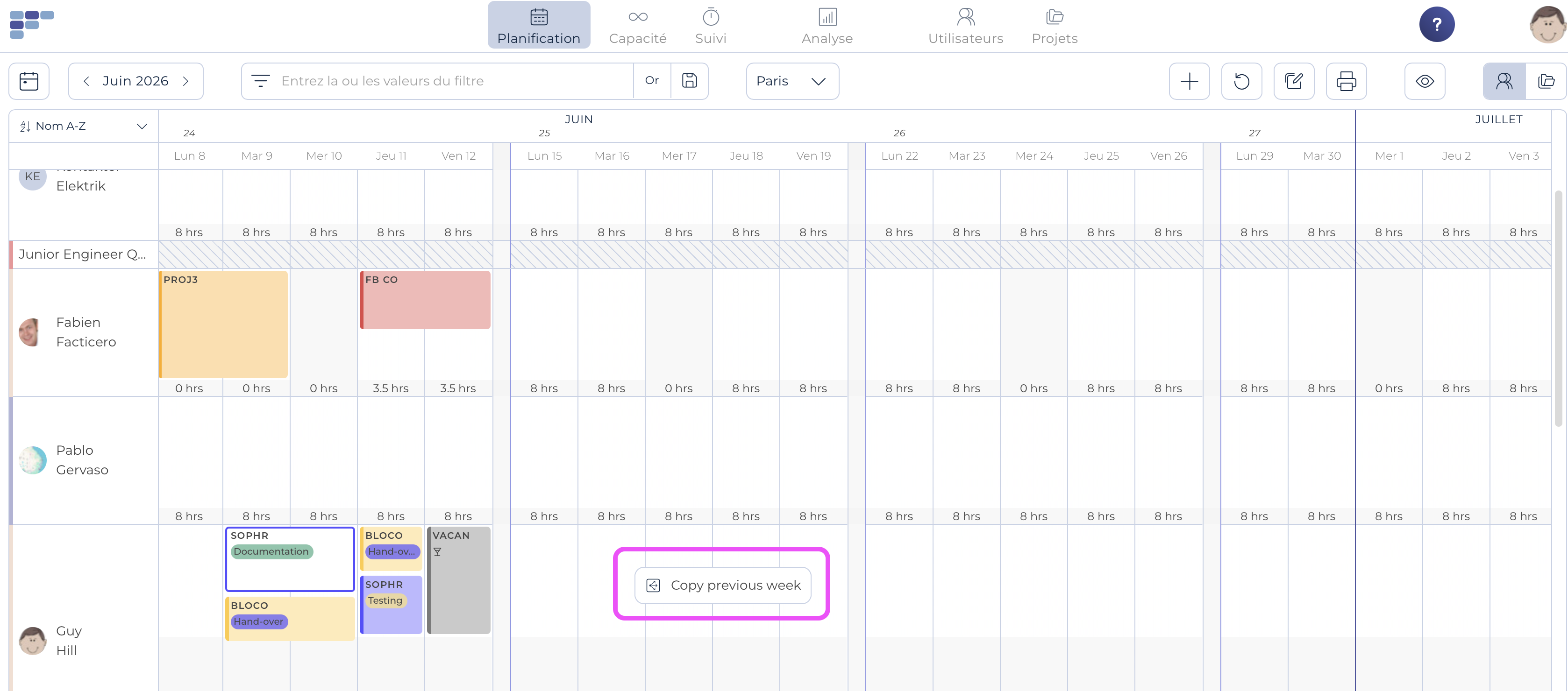Viewport: 1568px width, 691px height.
Task: Click the filter lines icon
Action: 261,81
